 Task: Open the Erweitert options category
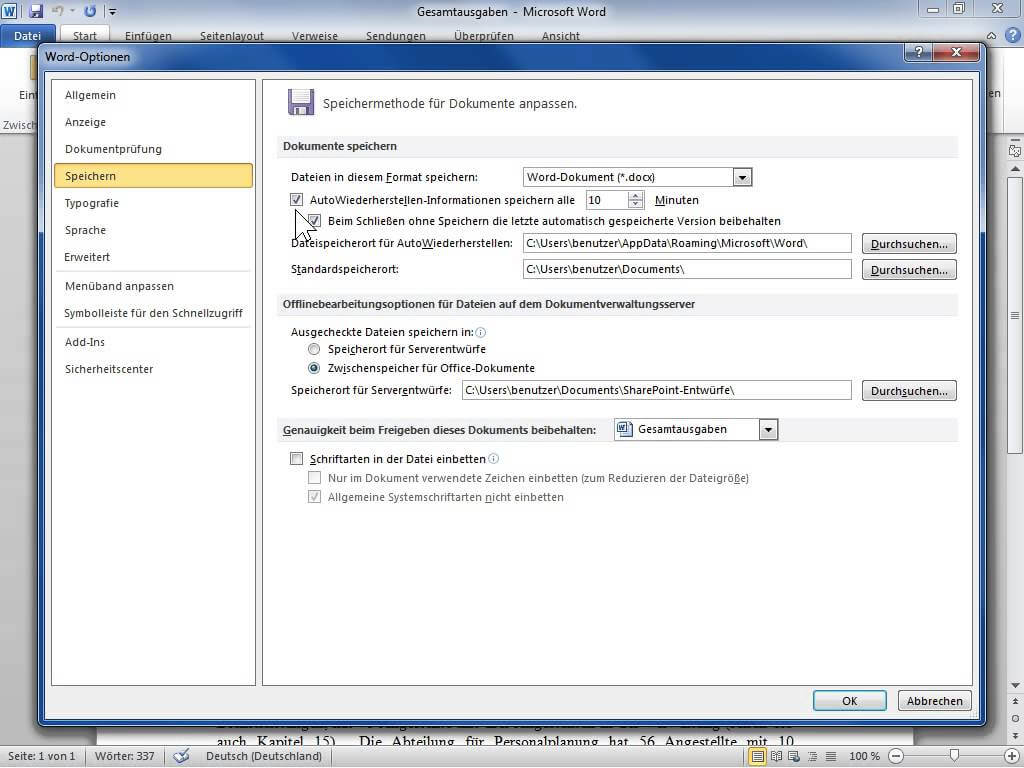coord(153,257)
